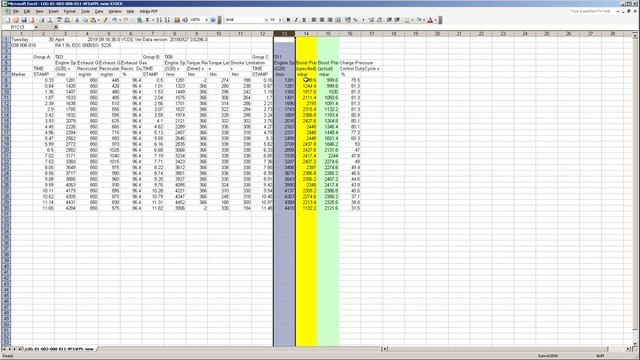Open Print Preview from toolbar
Screen dimensions: 640x360
(x=50, y=20)
